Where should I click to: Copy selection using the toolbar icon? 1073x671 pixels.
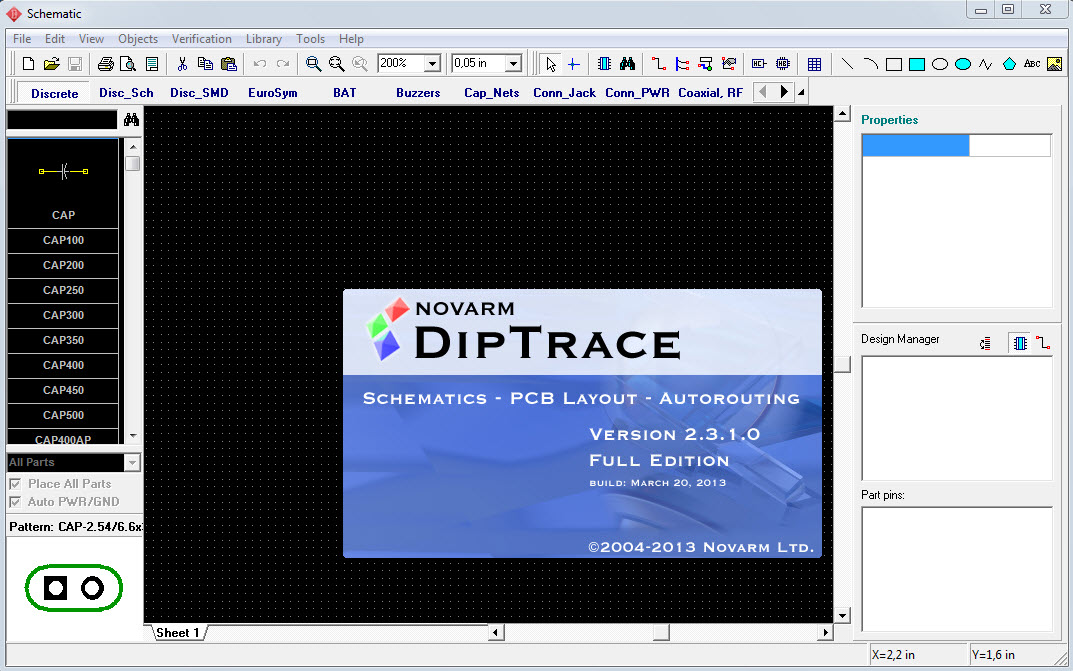(205, 64)
